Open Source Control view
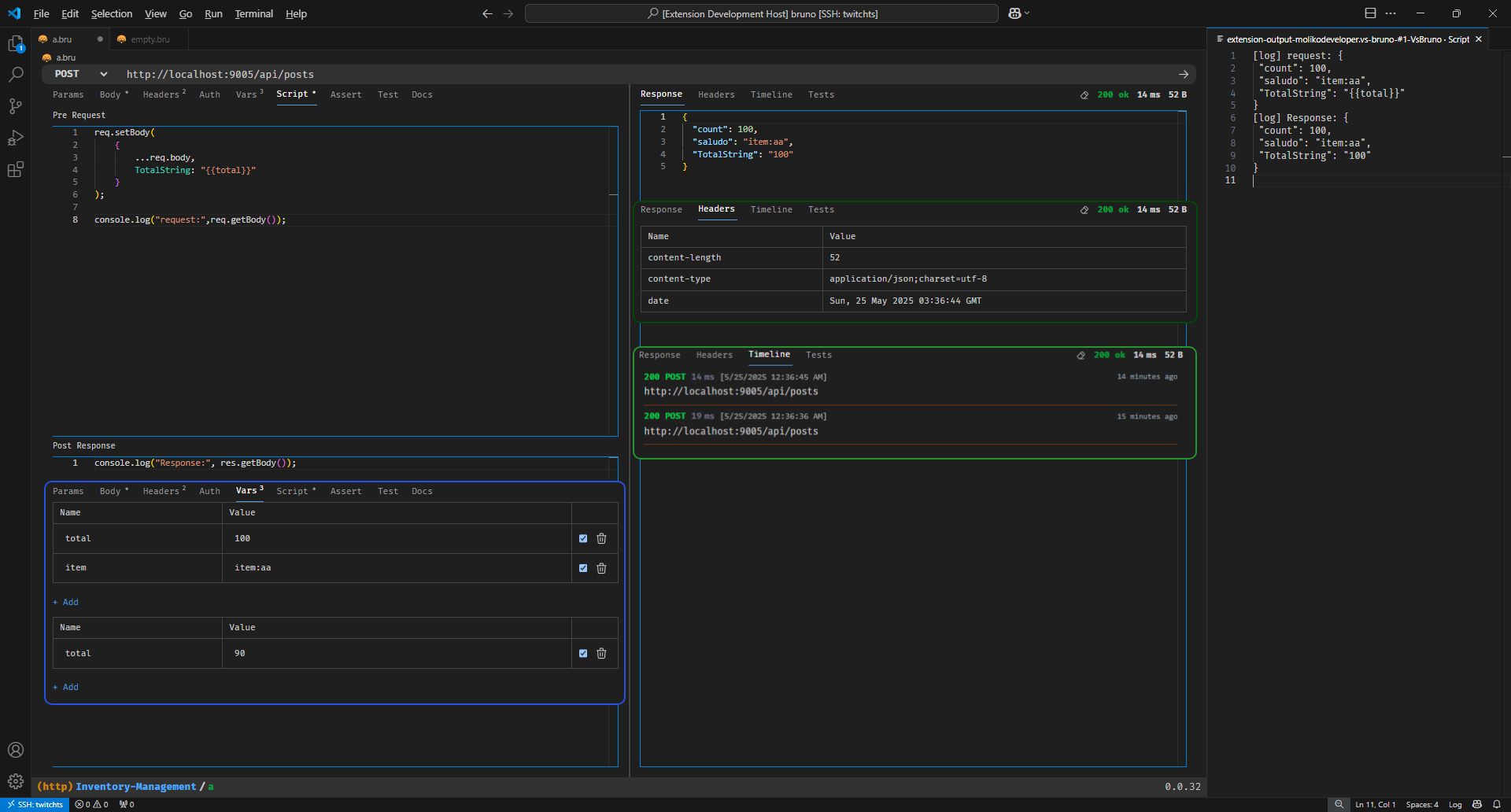This screenshot has width=1511, height=812. click(15, 106)
